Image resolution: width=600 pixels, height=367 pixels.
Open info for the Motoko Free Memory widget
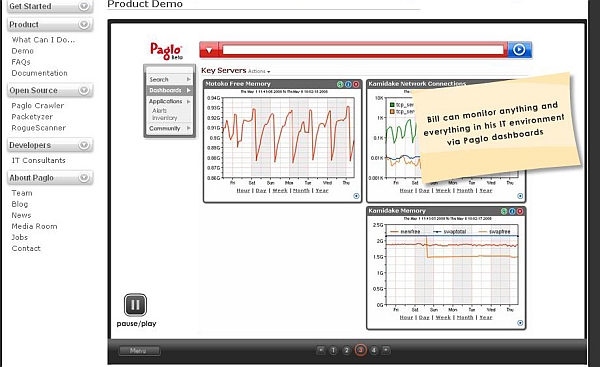(x=348, y=84)
